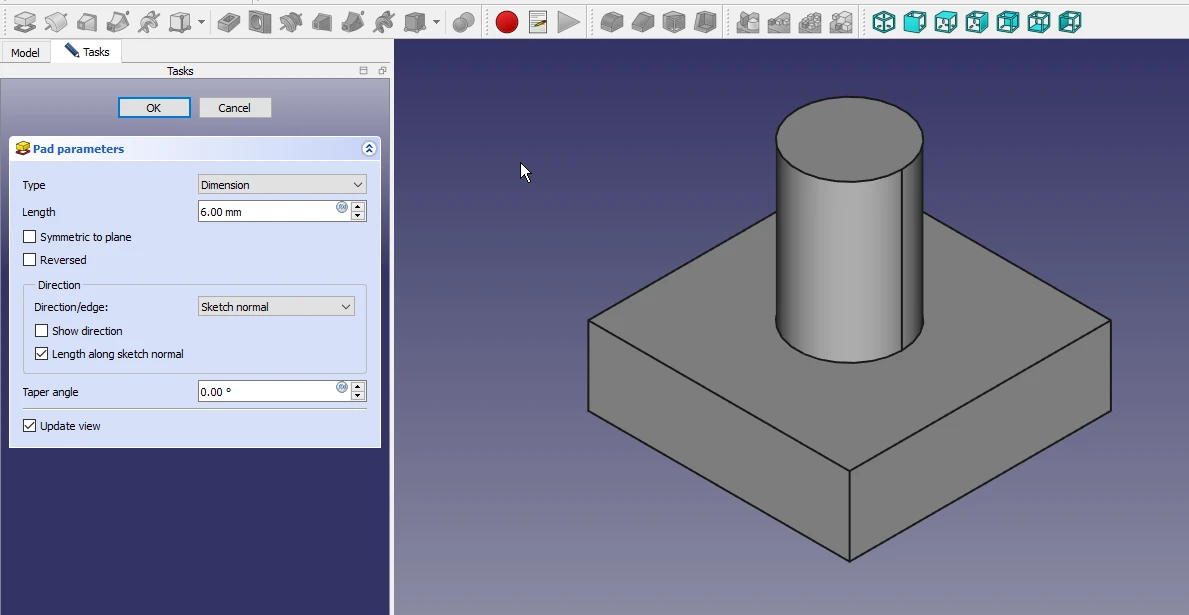Screen dimensions: 1189x615
Task: Toggle the Show direction checkbox
Action: pyautogui.click(x=42, y=331)
